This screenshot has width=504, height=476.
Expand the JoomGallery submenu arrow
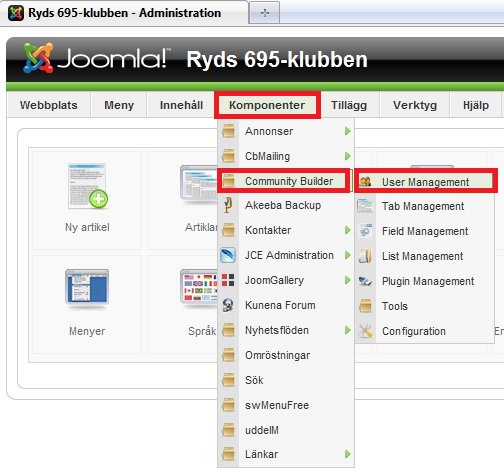348,280
